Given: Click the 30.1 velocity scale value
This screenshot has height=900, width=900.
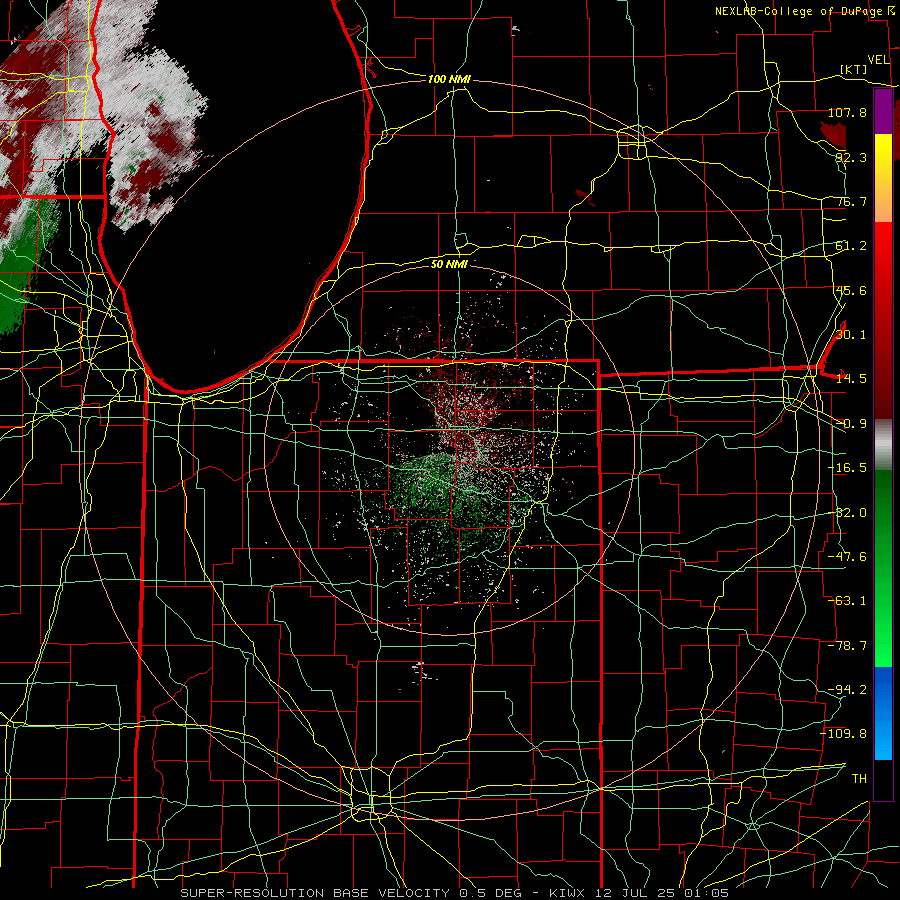Looking at the screenshot, I should pyautogui.click(x=851, y=334).
